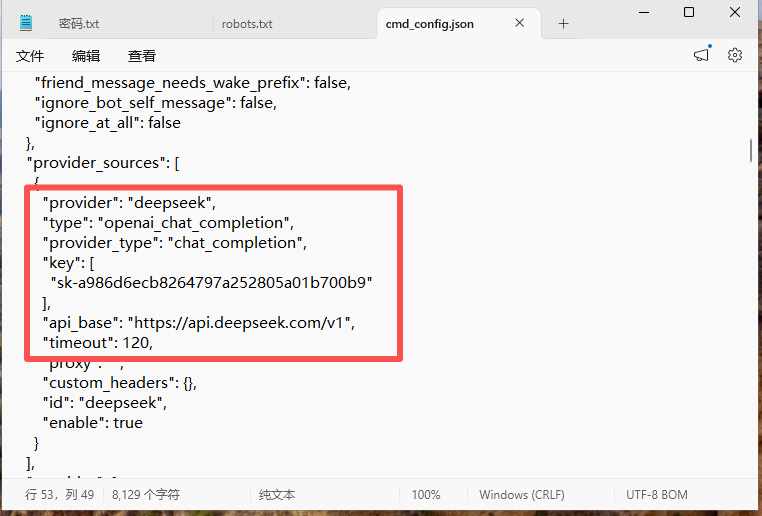Click the "timeout": 120 line
The height and width of the screenshot is (516, 762).
coord(98,343)
